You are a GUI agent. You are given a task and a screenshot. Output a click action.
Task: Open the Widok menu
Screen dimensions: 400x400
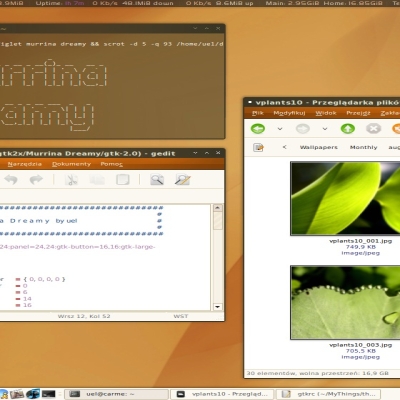326,113
